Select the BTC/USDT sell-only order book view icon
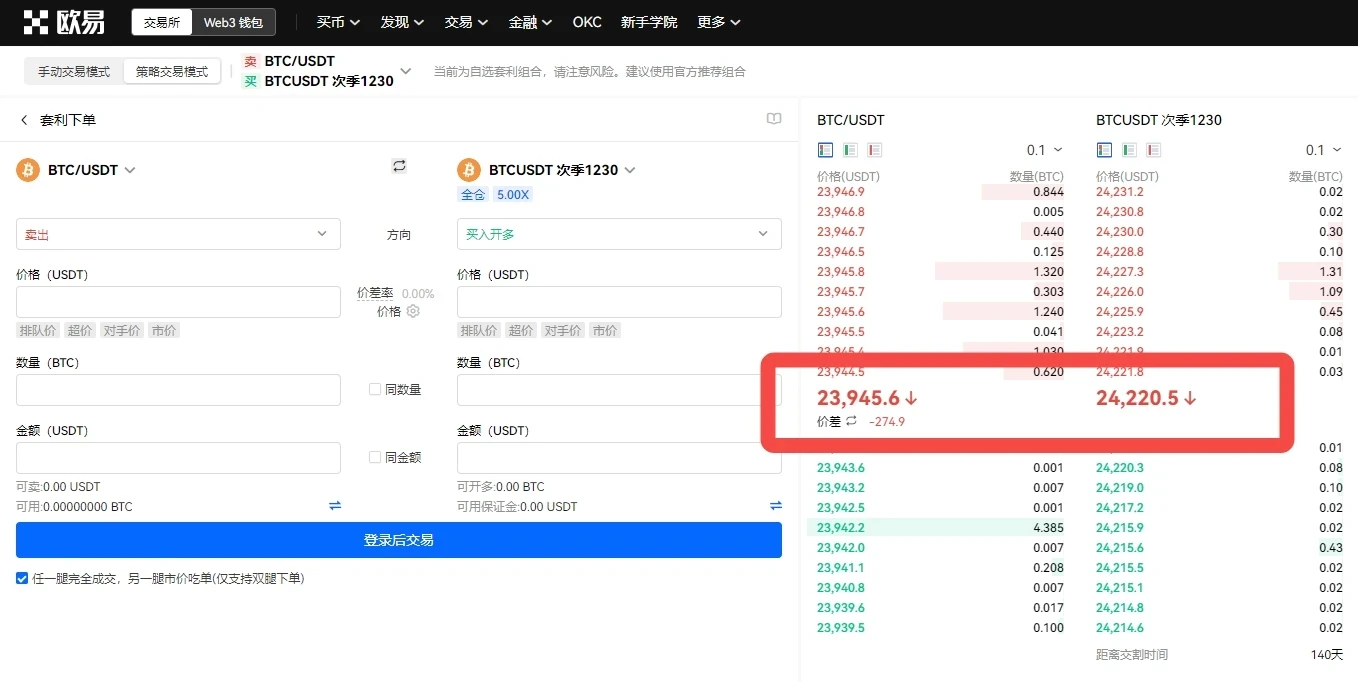 pos(874,150)
